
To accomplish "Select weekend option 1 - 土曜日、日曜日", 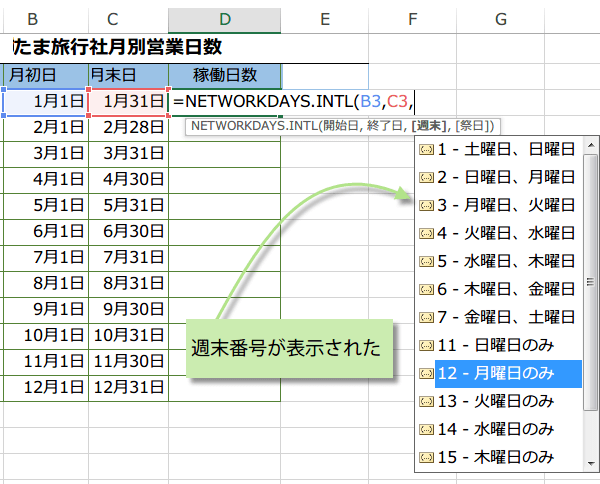I will [506, 149].
